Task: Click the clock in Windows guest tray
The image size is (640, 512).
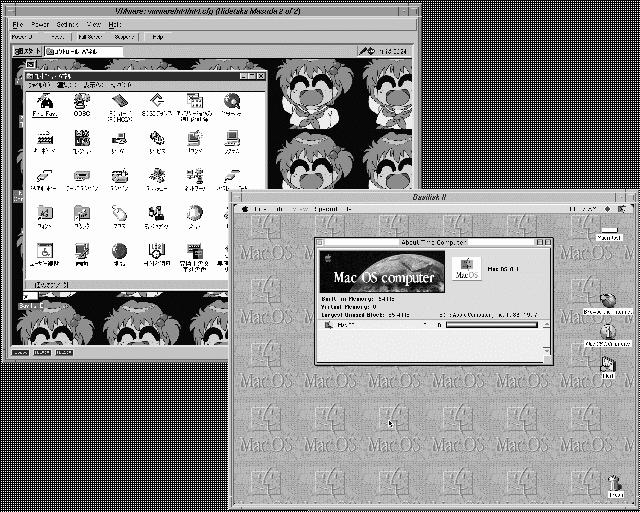Action: [x=392, y=51]
